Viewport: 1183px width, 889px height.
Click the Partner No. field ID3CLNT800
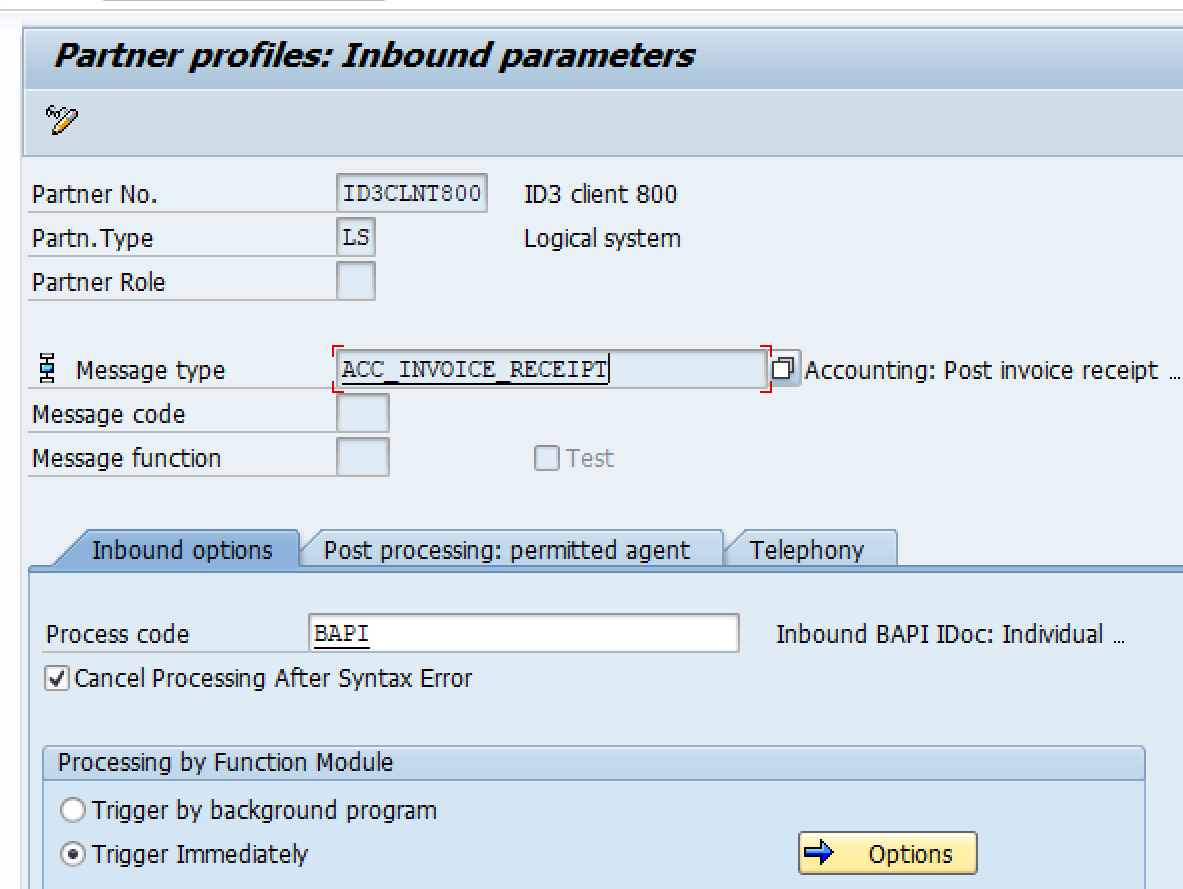coord(412,194)
